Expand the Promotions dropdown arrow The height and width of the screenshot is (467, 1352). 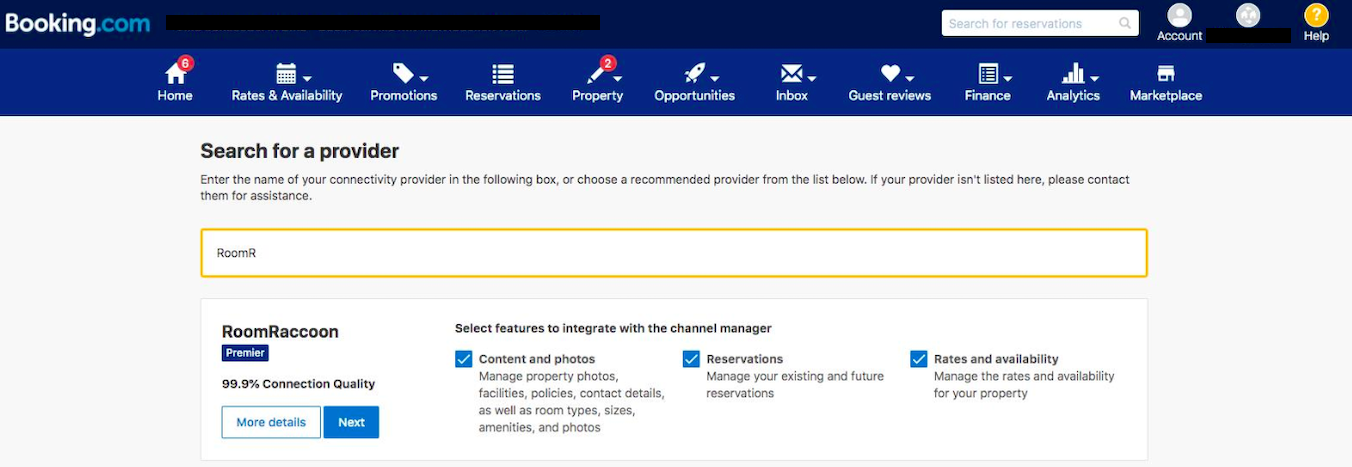424,78
